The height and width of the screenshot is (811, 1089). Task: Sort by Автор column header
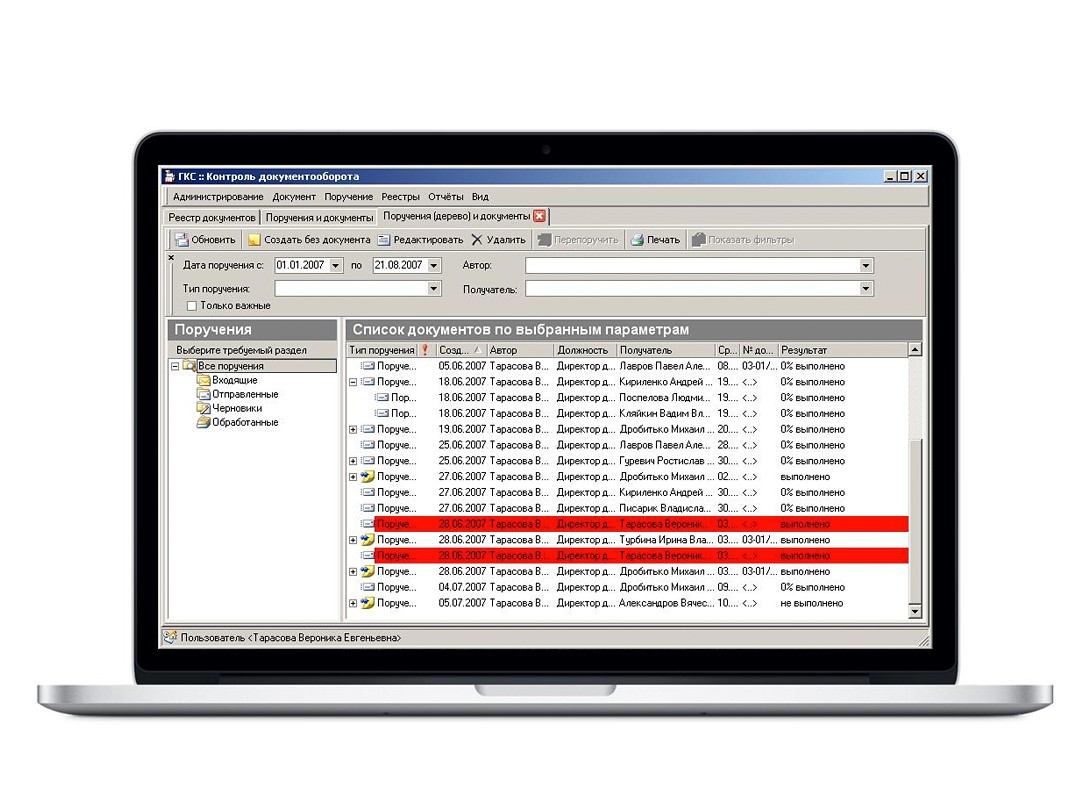pos(519,350)
